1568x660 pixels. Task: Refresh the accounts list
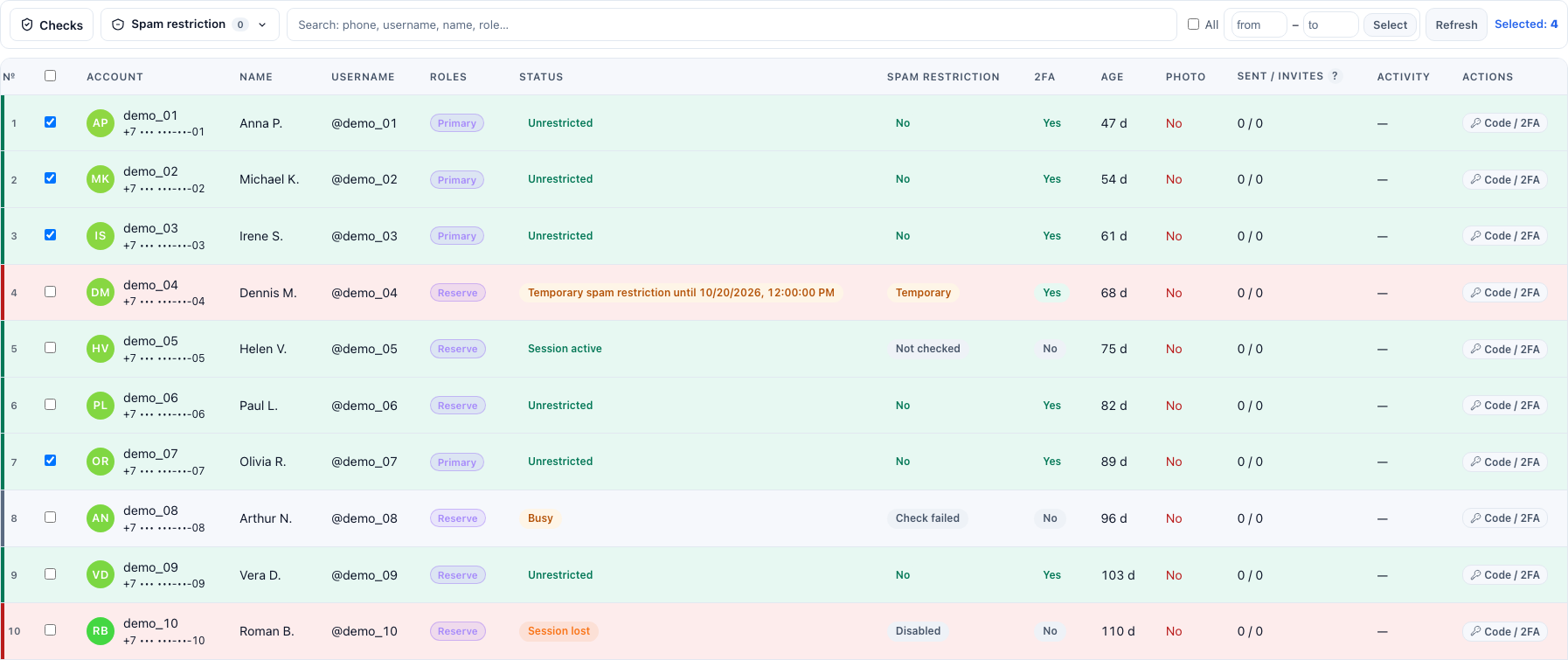point(1456,24)
